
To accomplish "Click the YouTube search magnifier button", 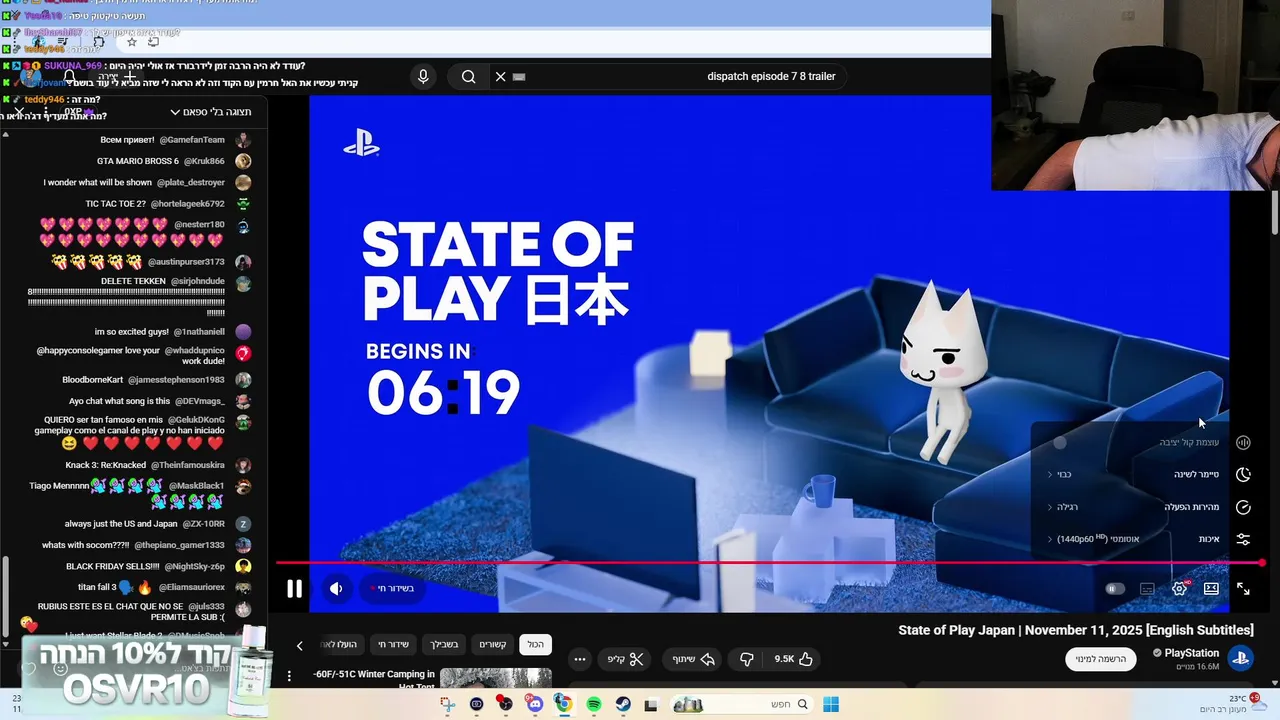I will (468, 76).
